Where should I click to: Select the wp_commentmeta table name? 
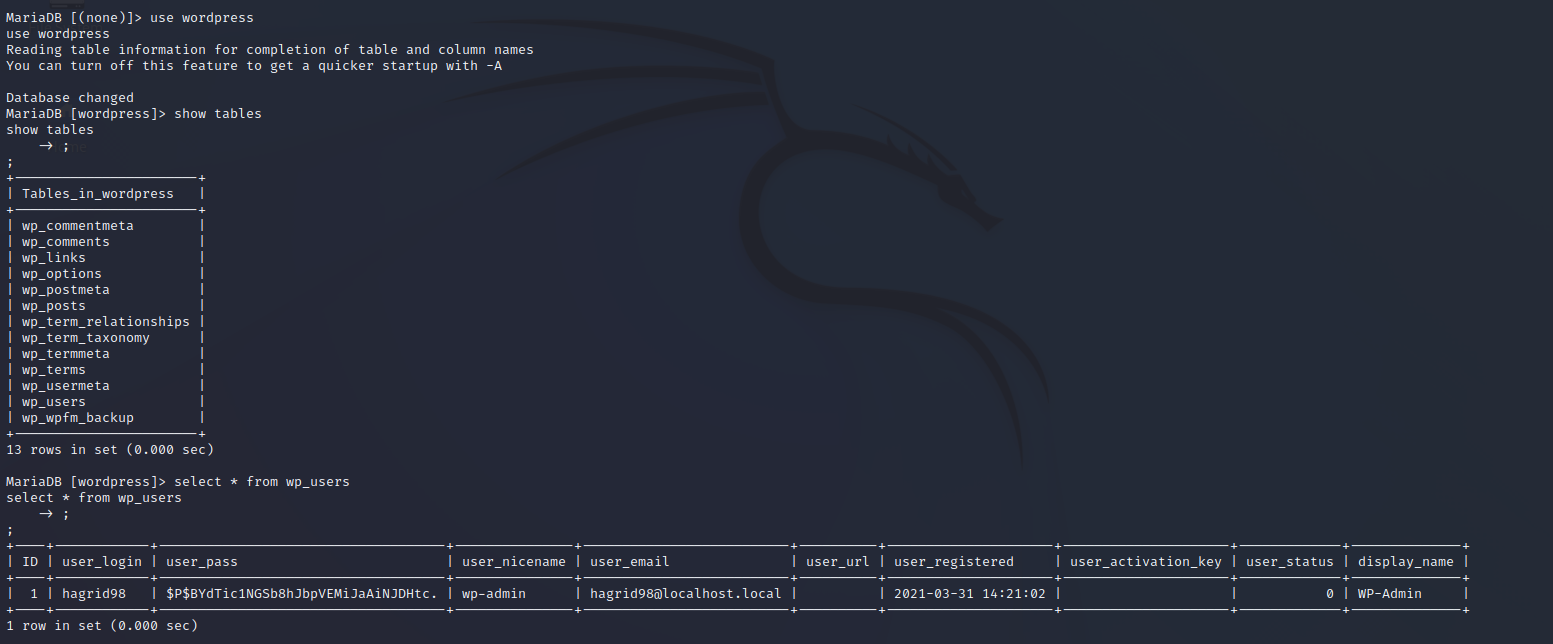tap(78, 226)
